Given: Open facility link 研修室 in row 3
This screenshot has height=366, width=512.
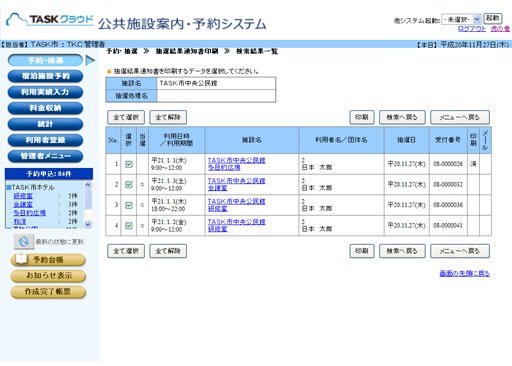Looking at the screenshot, I should [x=217, y=209].
